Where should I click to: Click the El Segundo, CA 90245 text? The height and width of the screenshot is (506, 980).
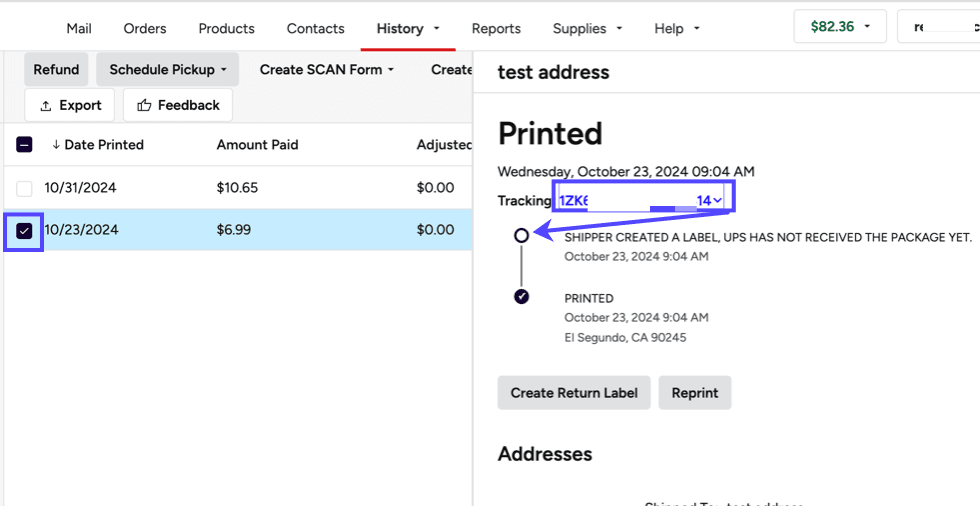tap(625, 337)
